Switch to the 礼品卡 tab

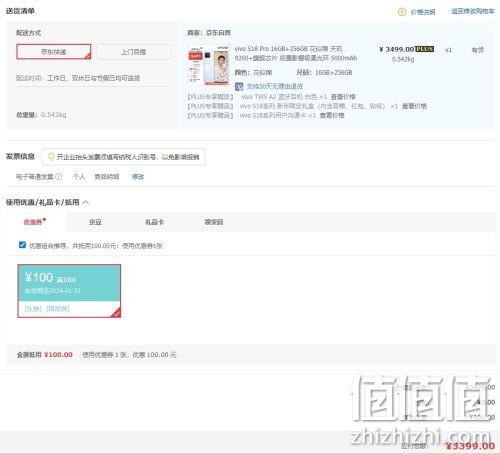pyautogui.click(x=154, y=222)
